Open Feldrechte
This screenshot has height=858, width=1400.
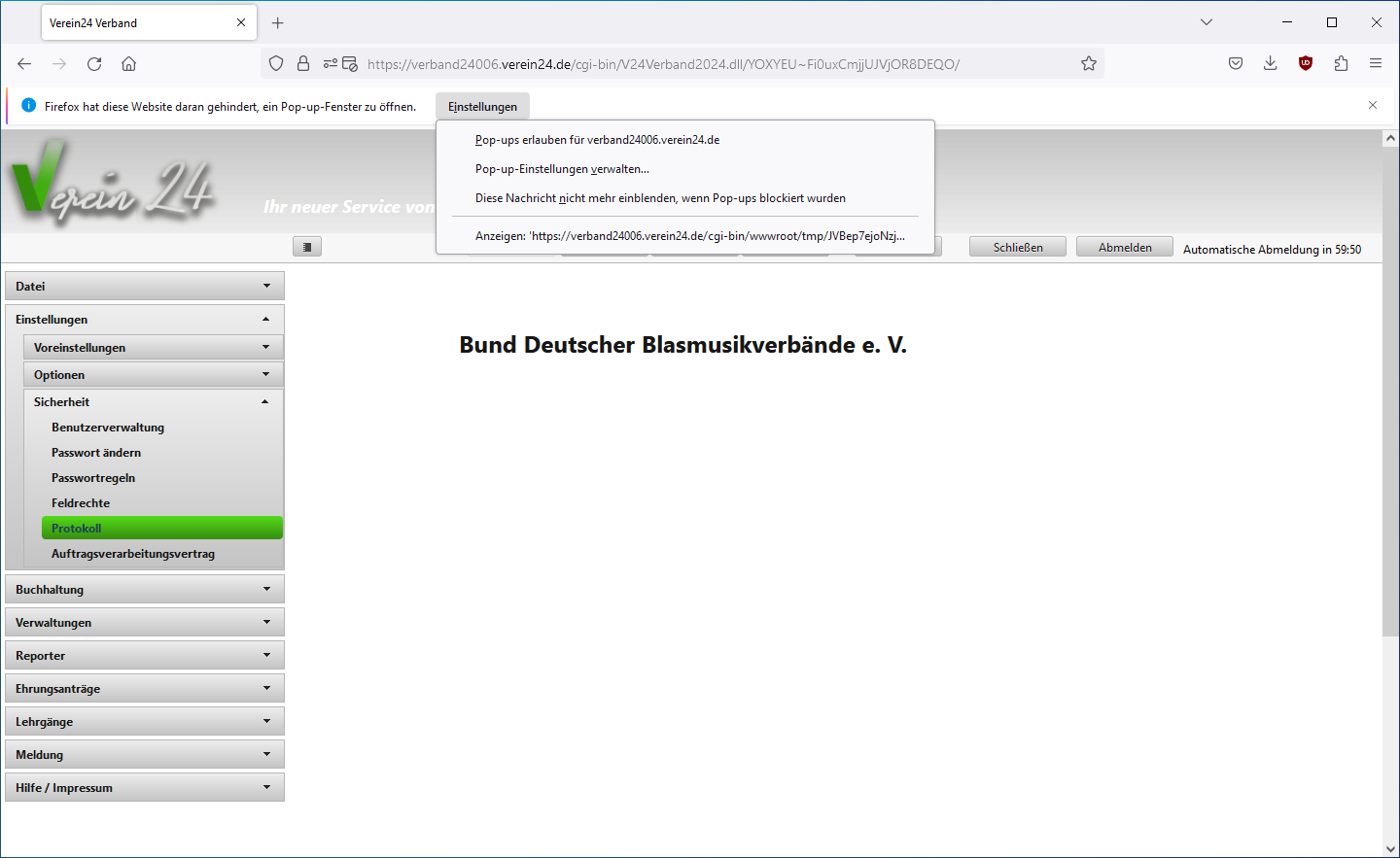81,503
